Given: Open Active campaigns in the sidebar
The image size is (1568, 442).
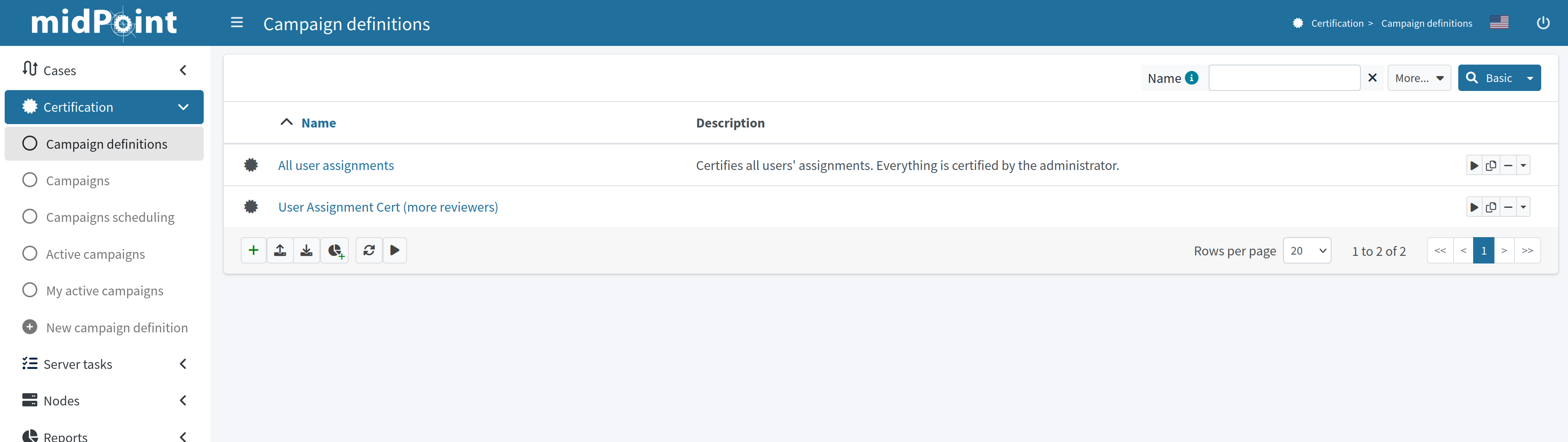Looking at the screenshot, I should pyautogui.click(x=96, y=254).
